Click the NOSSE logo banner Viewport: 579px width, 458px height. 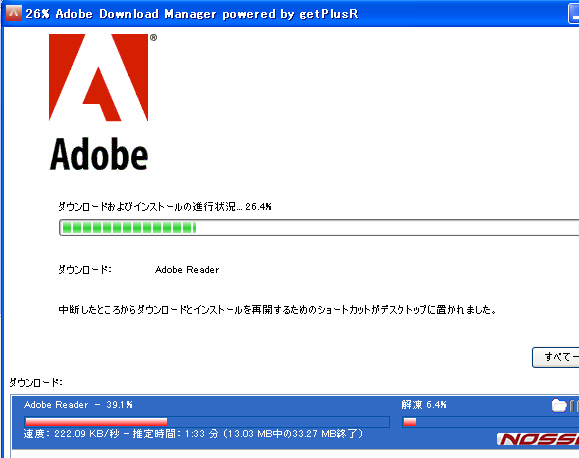[x=538, y=439]
